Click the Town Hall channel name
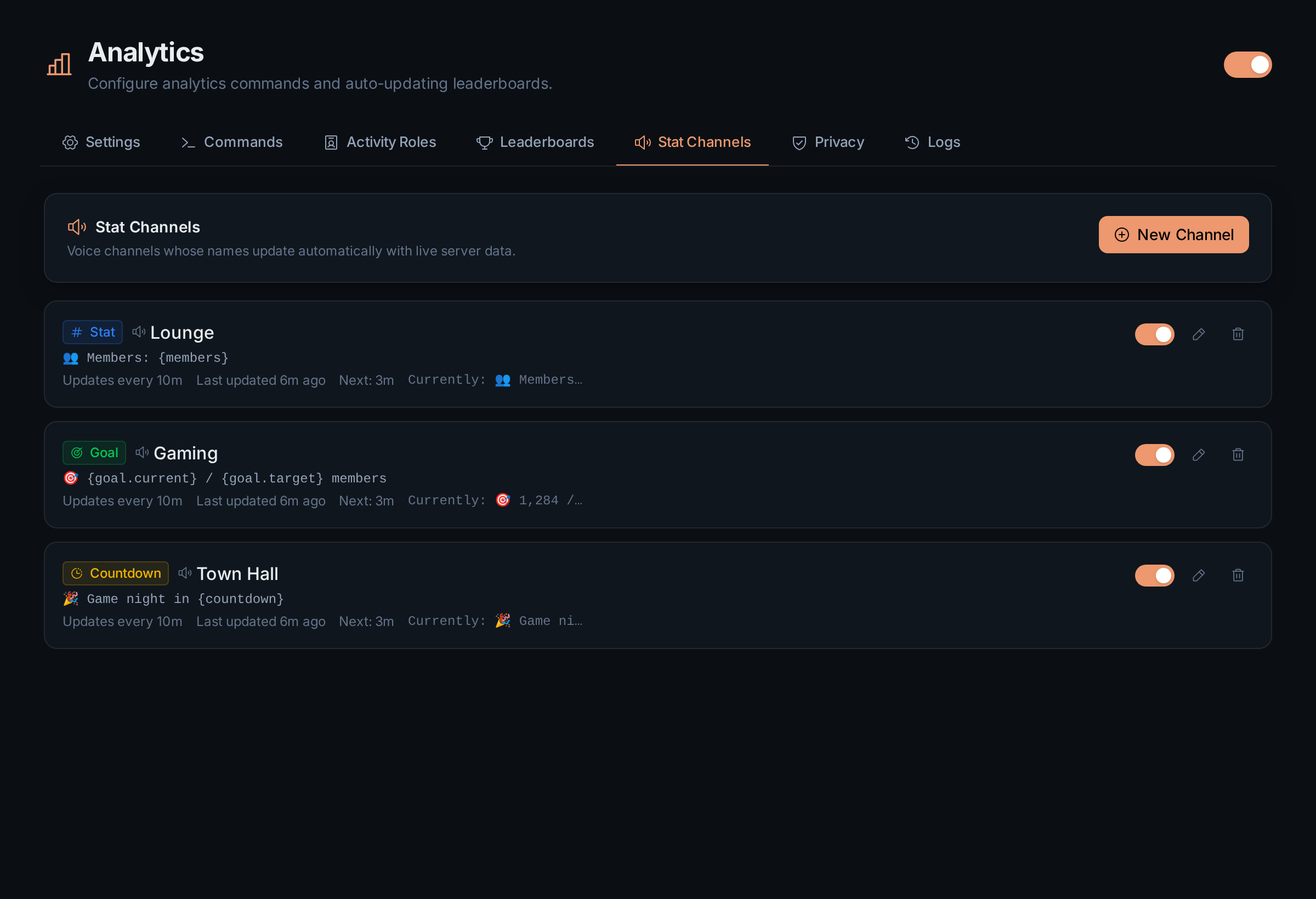Image resolution: width=1316 pixels, height=899 pixels. tap(237, 574)
